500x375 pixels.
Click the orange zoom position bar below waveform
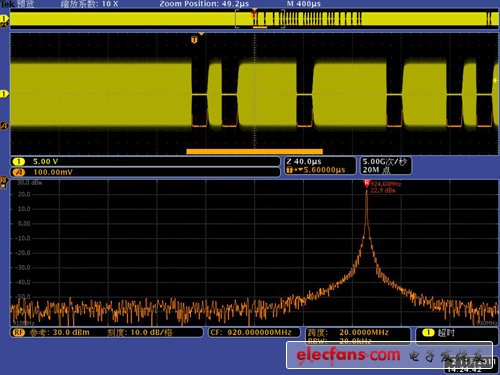click(x=254, y=152)
